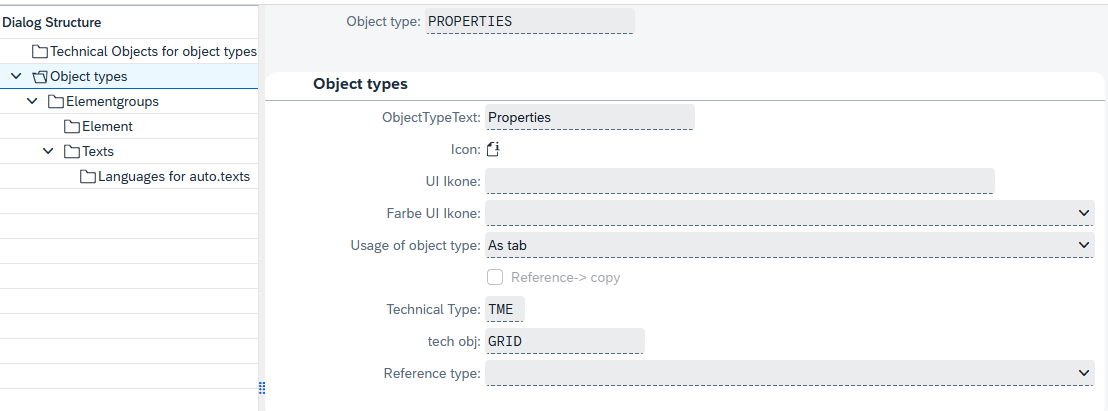1108x411 pixels.
Task: Click the UI Ikone input field
Action: (739, 181)
